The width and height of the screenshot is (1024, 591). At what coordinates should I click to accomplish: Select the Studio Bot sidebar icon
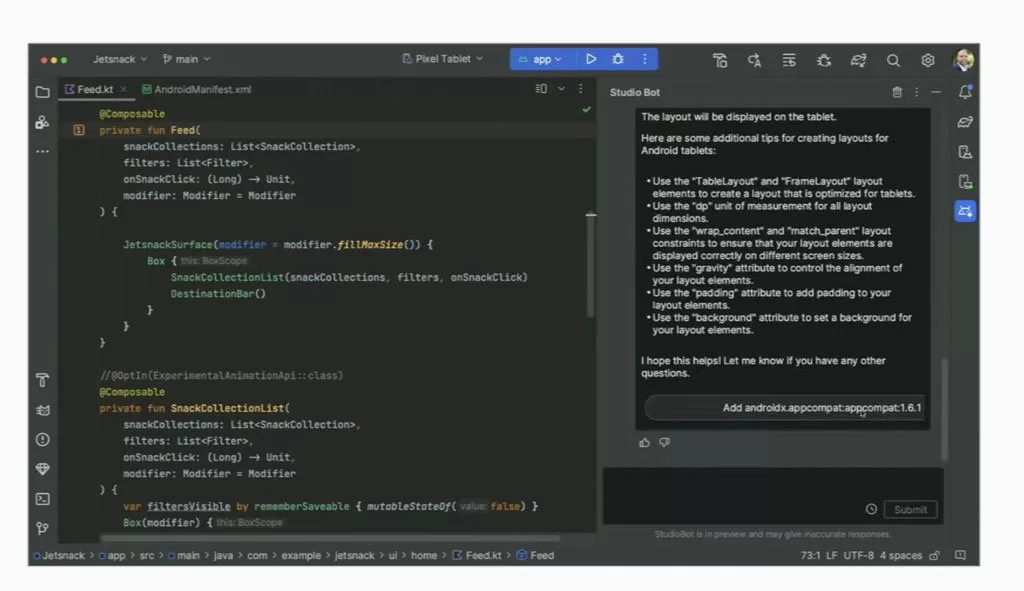(963, 211)
